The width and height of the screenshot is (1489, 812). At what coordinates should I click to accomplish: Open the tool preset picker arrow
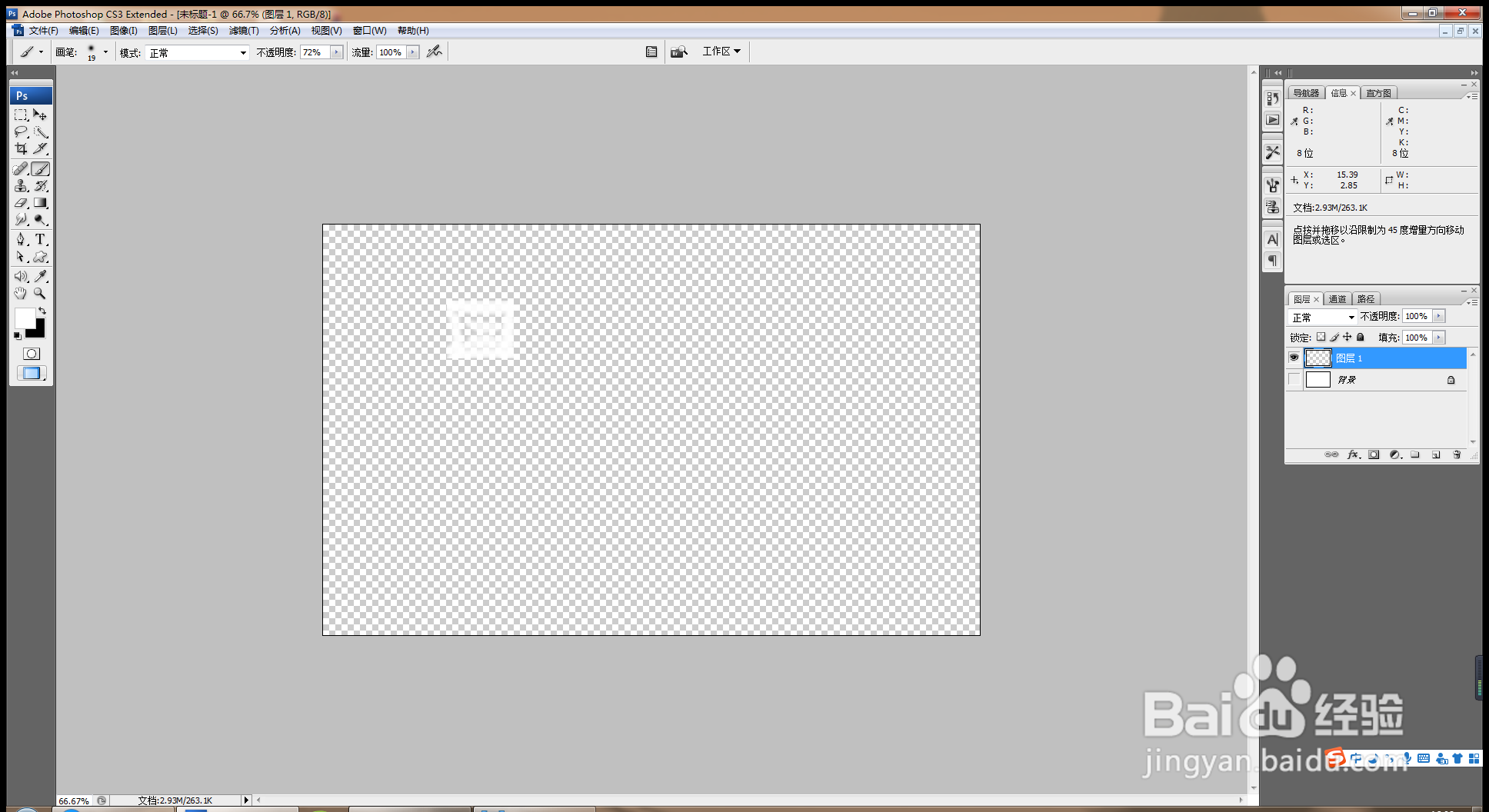coord(41,52)
